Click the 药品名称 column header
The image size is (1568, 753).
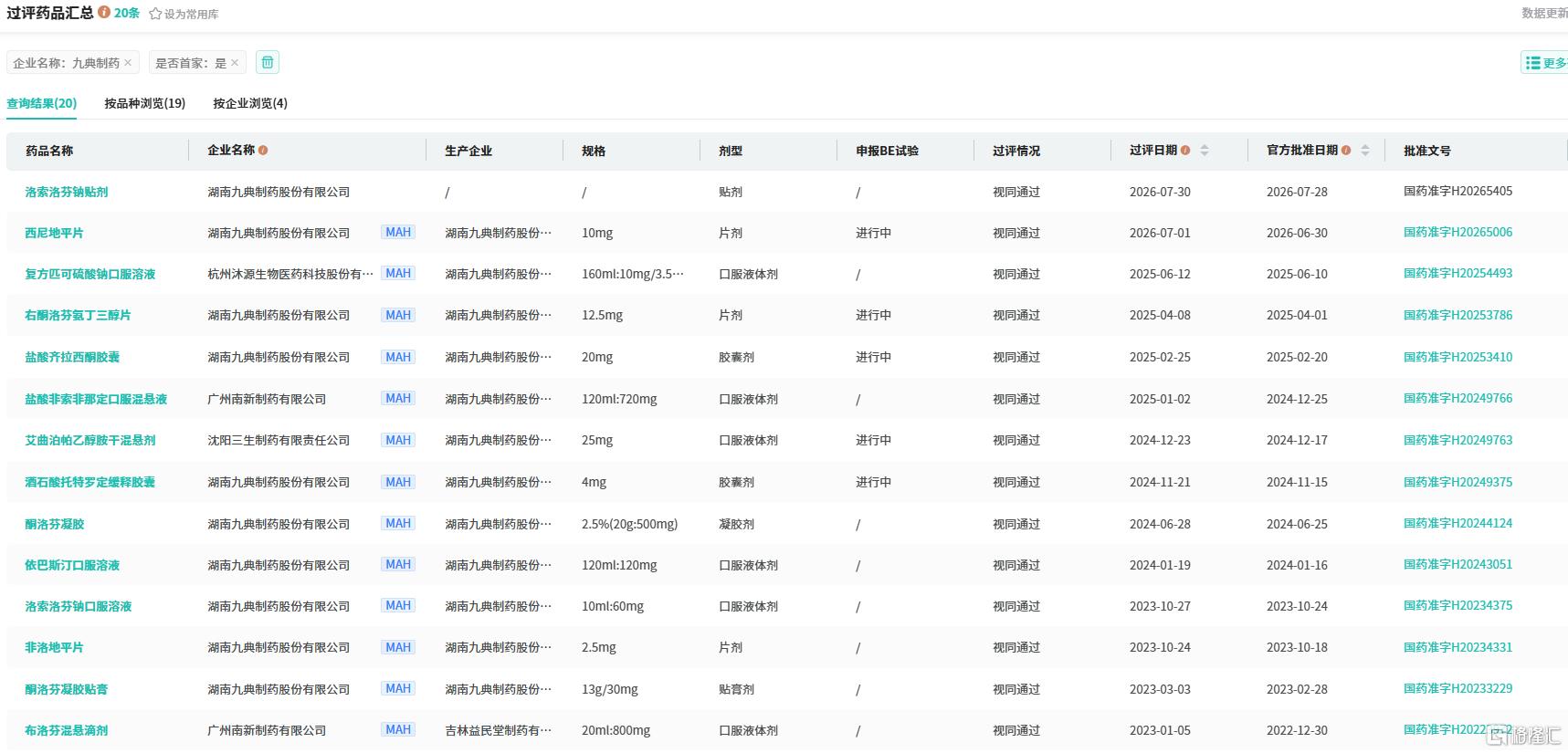tap(49, 151)
